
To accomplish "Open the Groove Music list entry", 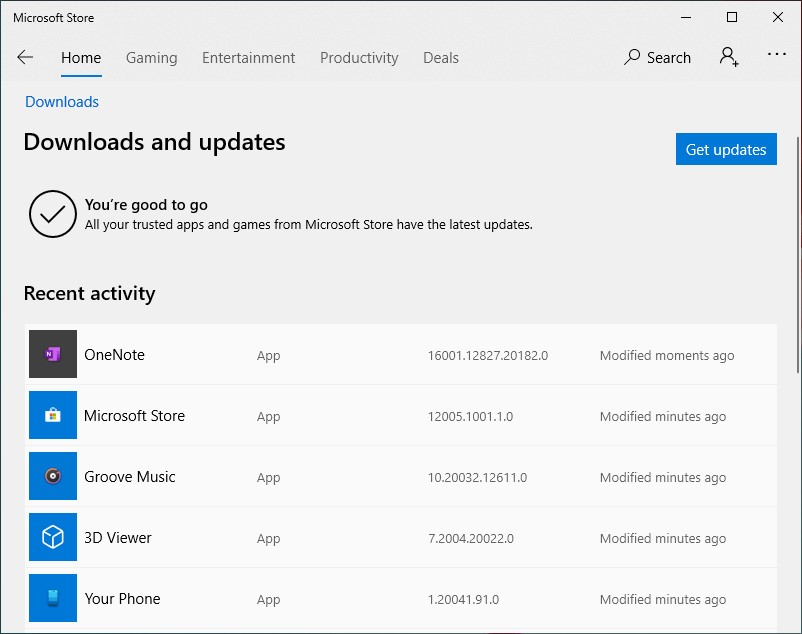I will (x=130, y=477).
